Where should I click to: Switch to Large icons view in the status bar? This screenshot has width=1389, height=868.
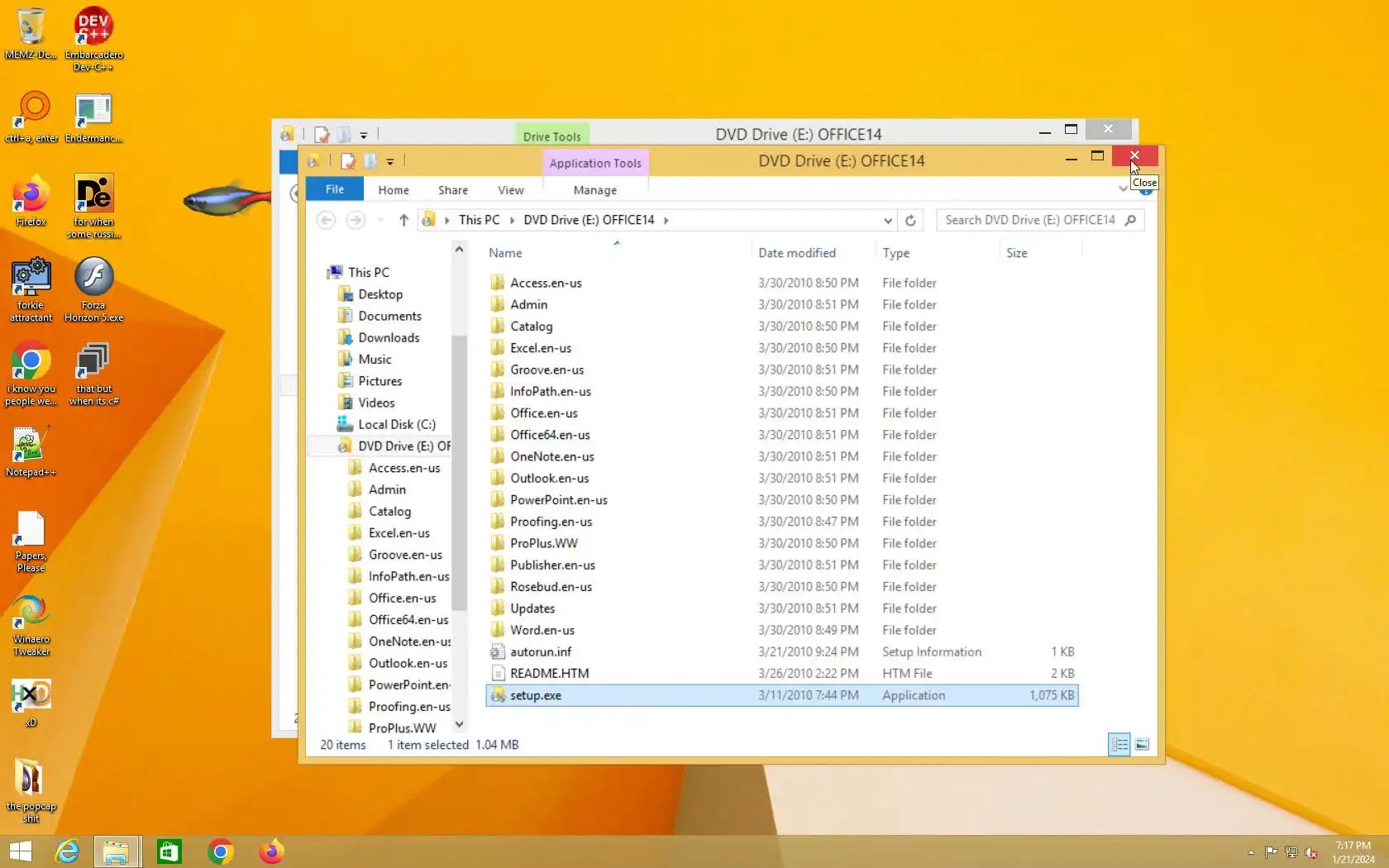[x=1142, y=745]
